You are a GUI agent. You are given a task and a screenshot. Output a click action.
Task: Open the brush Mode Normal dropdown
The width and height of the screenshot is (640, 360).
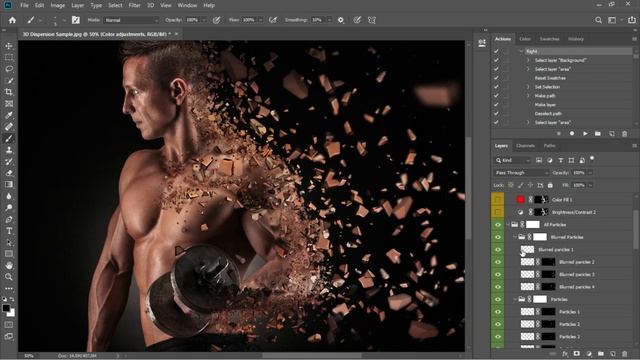click(131, 20)
